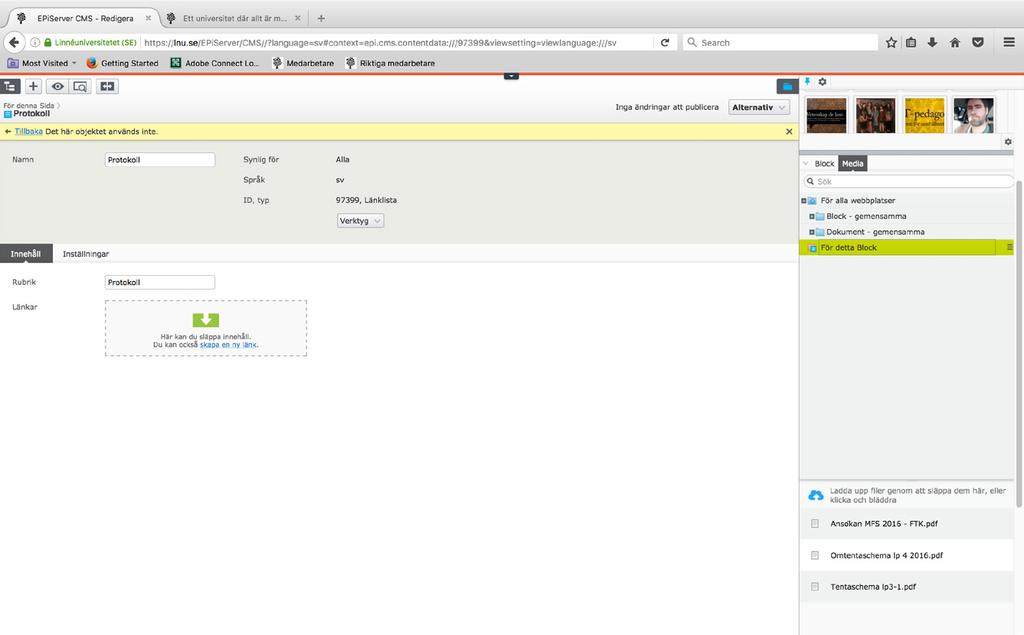Click the blue pin icon in assets pane
Viewport: 1024px width, 635px height.
point(807,82)
